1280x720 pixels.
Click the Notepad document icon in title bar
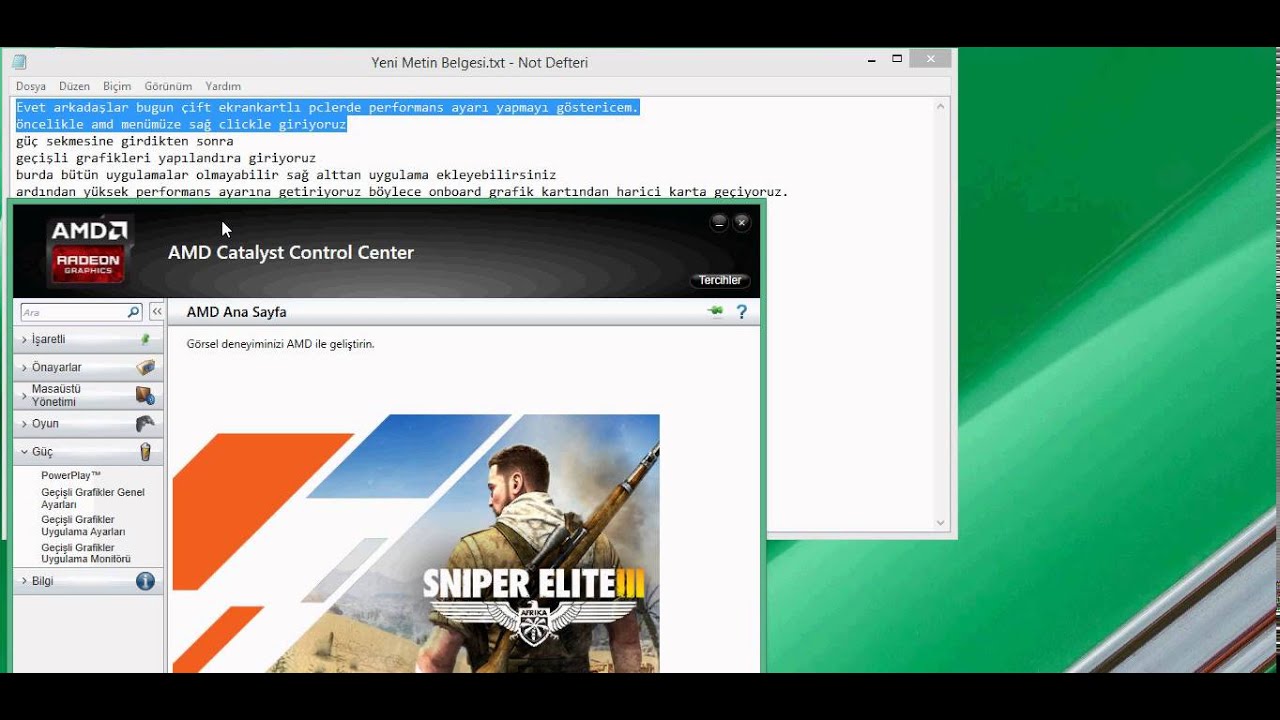pos(19,62)
